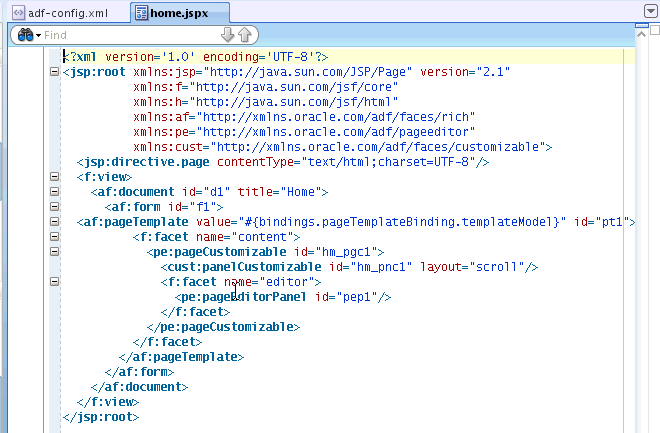Screen dimensions: 660x433
Task: Collapse the jsp:root element
Action: click(x=54, y=72)
